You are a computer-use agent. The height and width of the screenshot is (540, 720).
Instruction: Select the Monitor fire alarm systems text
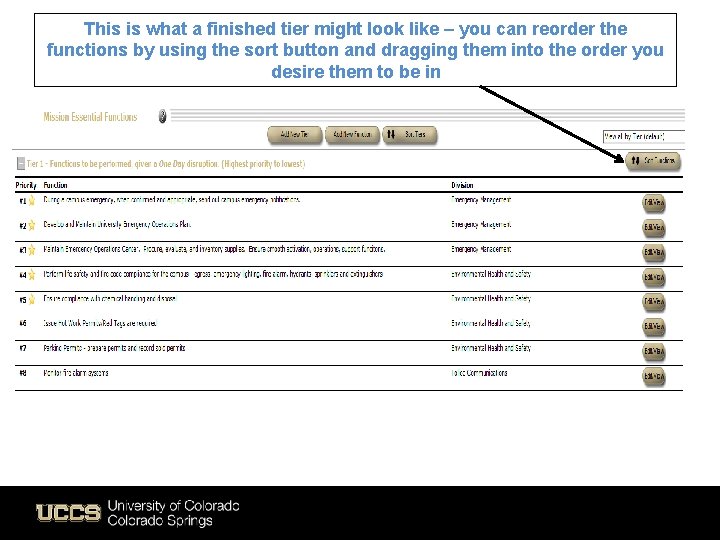(76, 373)
